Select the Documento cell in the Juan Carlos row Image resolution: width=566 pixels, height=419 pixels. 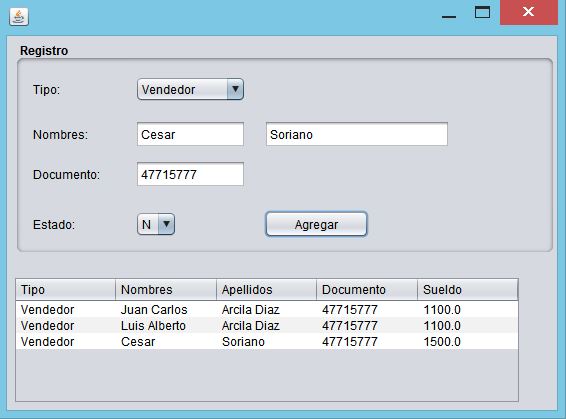pyautogui.click(x=367, y=310)
